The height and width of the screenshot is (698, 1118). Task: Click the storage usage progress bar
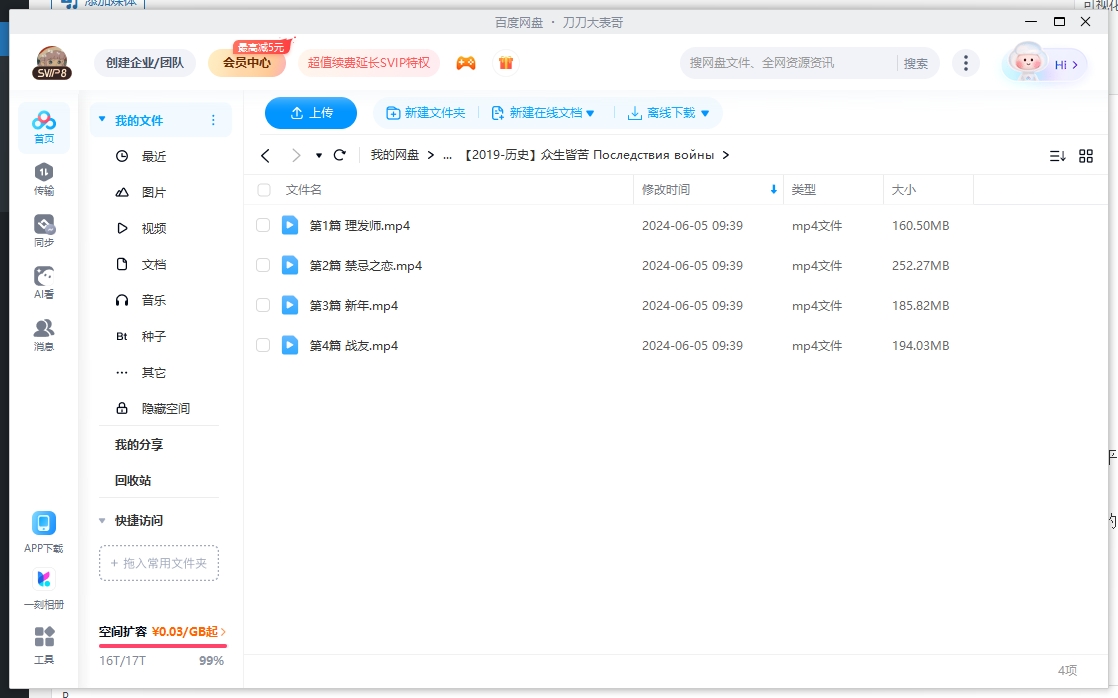(163, 647)
